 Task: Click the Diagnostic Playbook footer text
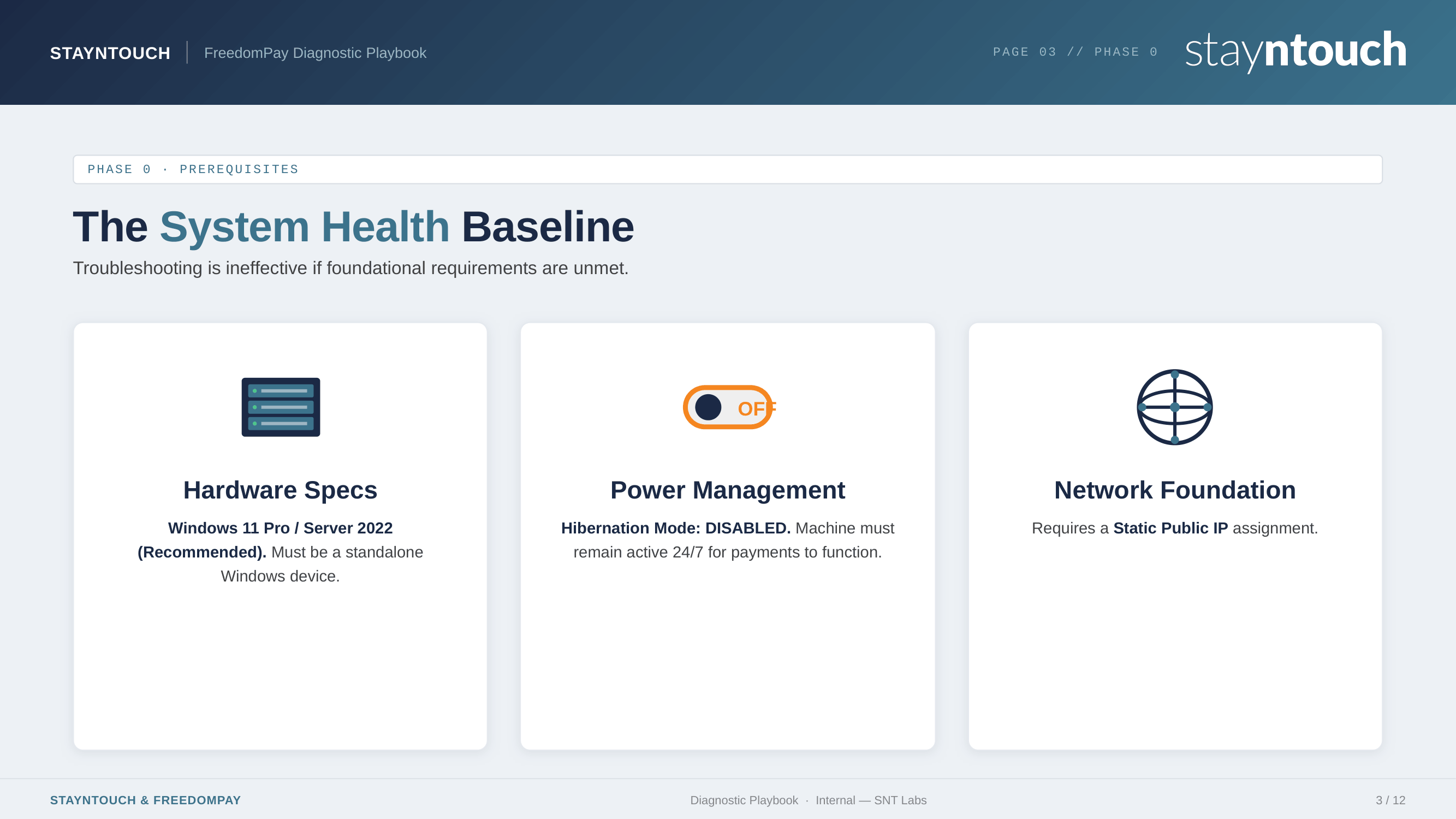[744, 800]
